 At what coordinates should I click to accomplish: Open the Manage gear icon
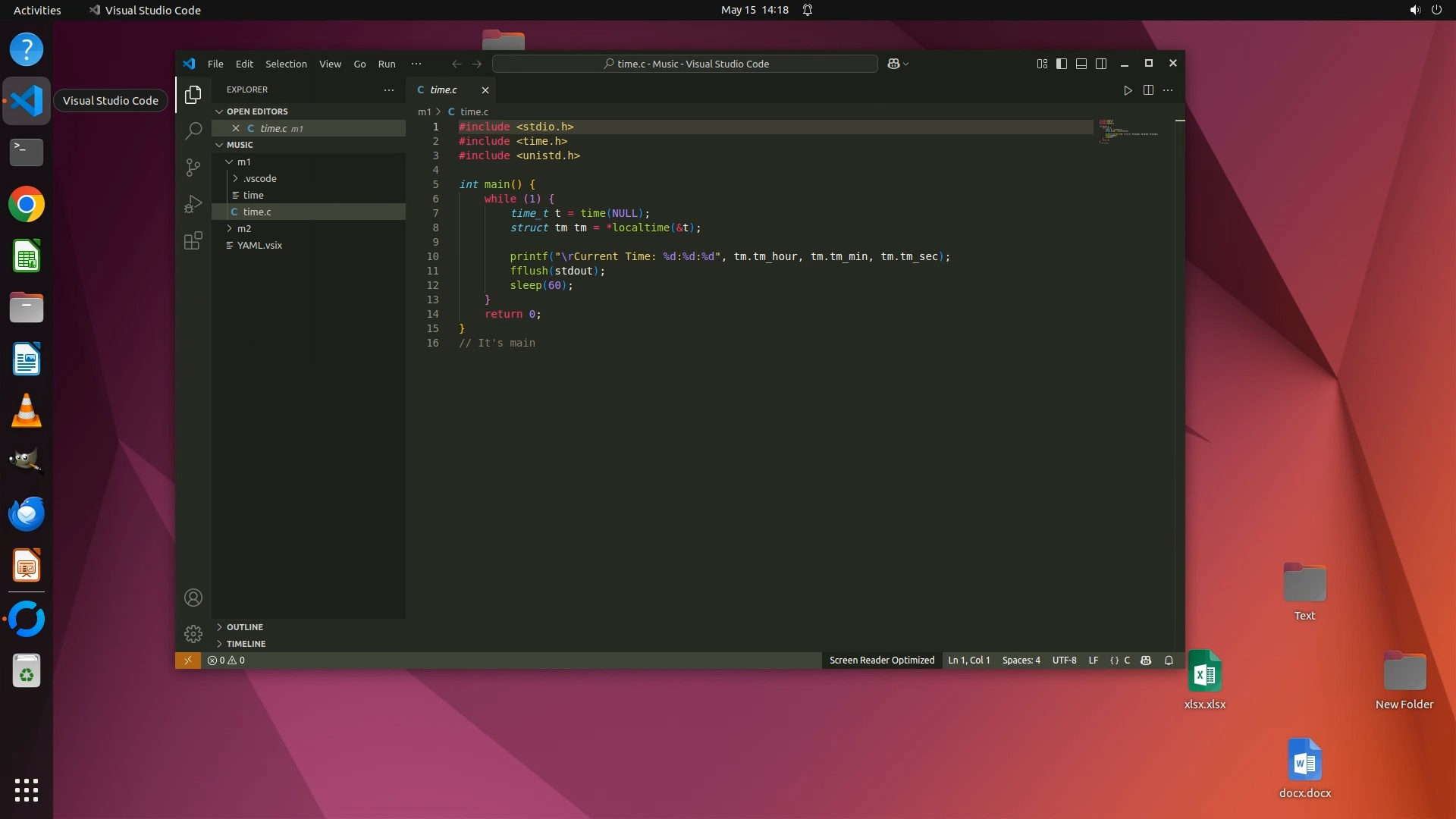193,633
